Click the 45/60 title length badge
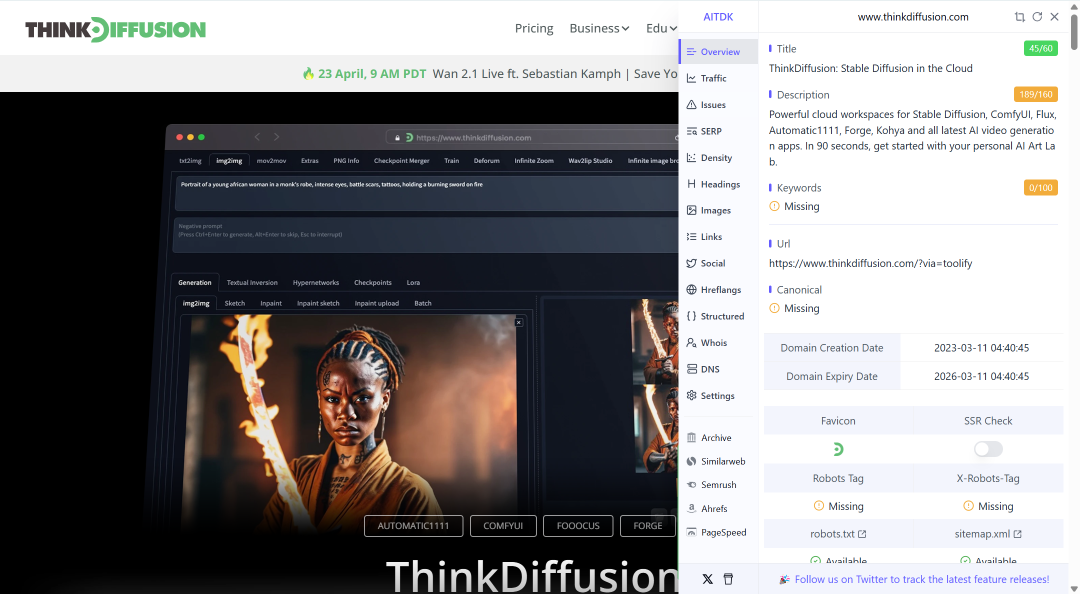 coord(1041,48)
